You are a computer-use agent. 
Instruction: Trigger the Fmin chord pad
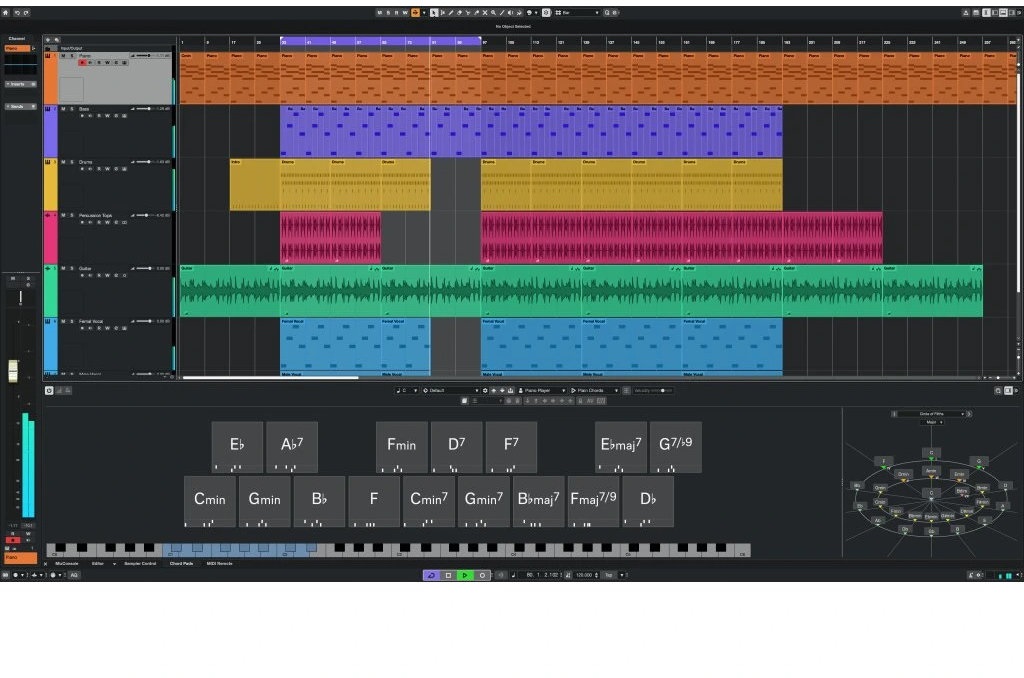pyautogui.click(x=402, y=447)
